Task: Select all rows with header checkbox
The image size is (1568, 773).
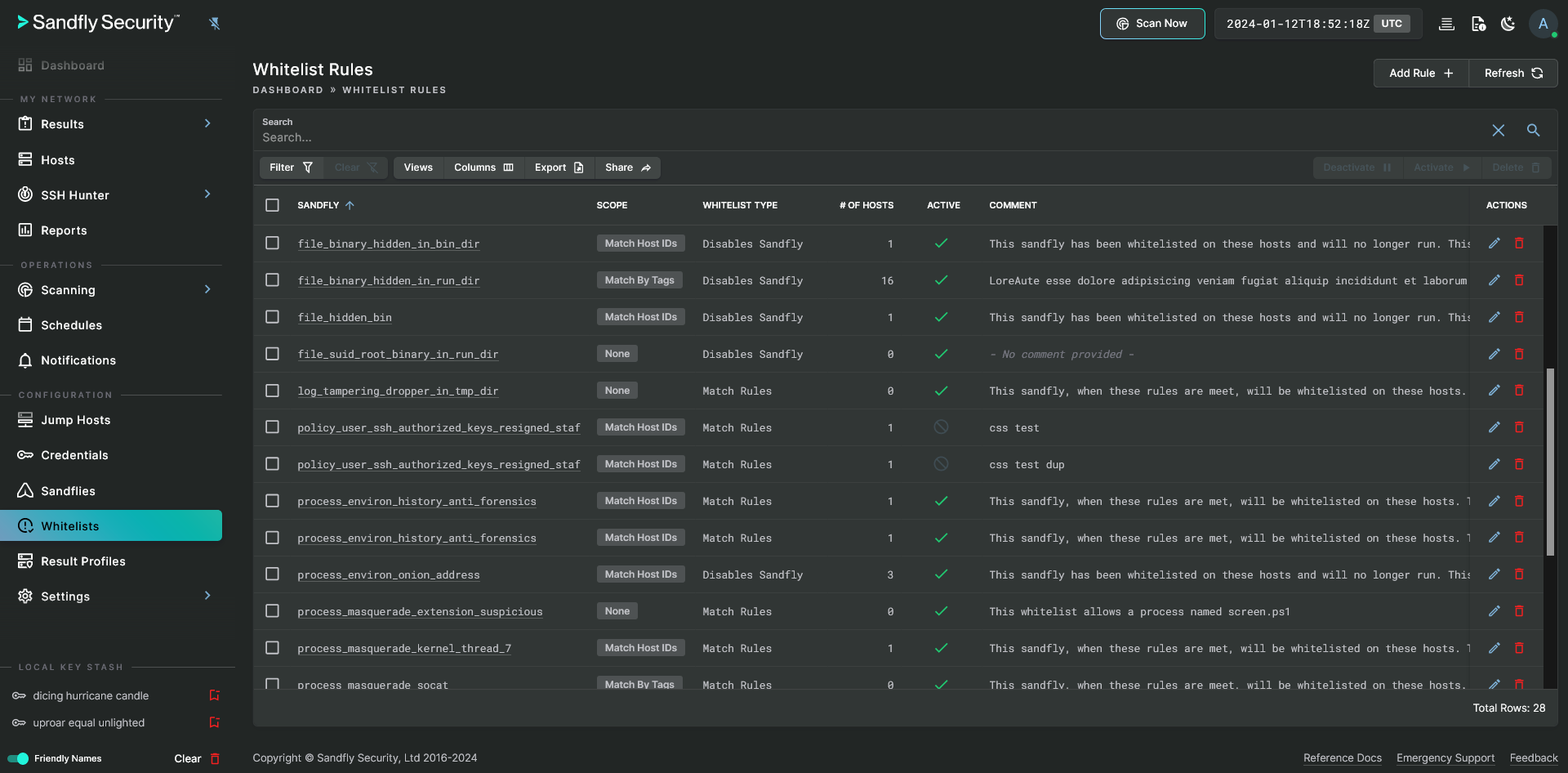Action: (273, 205)
